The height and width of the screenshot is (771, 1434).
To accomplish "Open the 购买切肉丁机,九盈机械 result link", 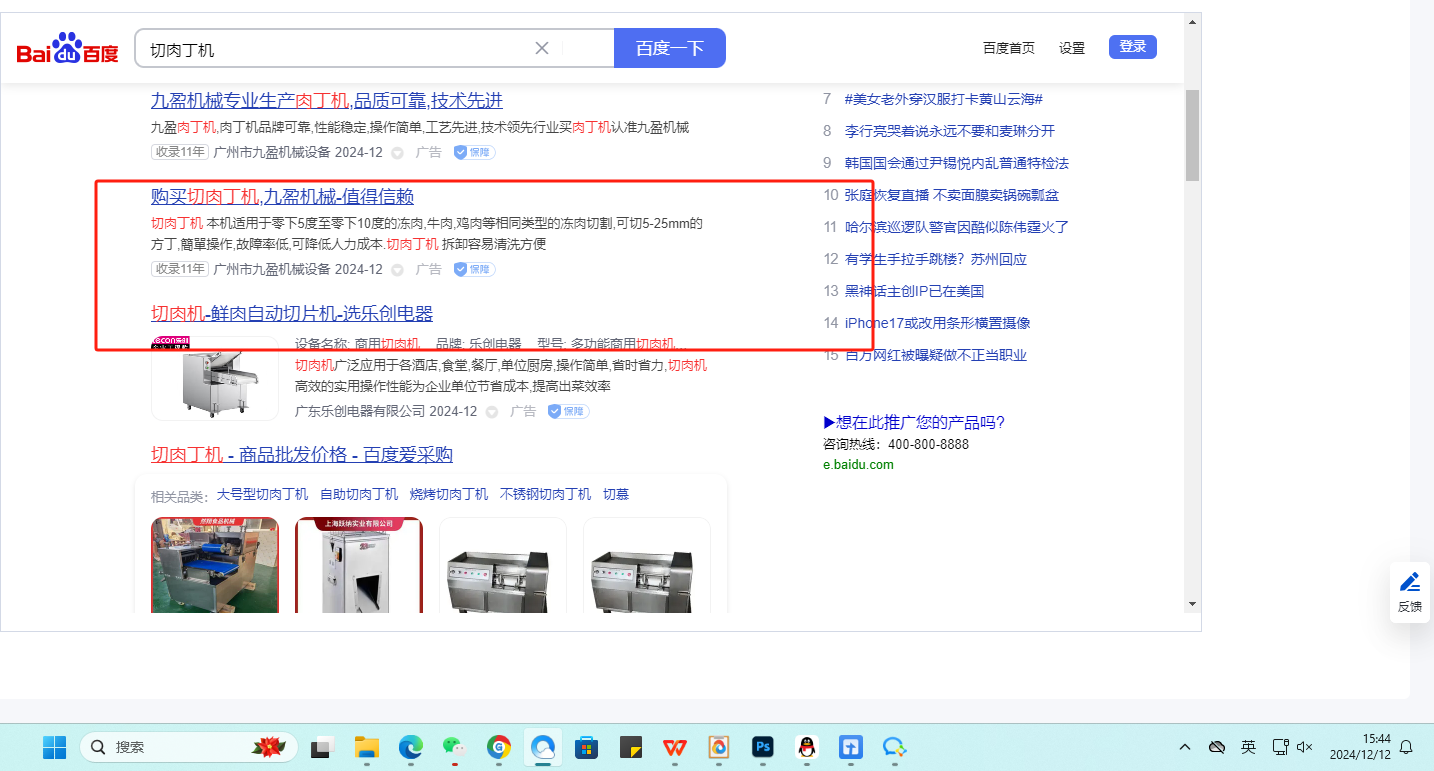I will click(x=282, y=197).
